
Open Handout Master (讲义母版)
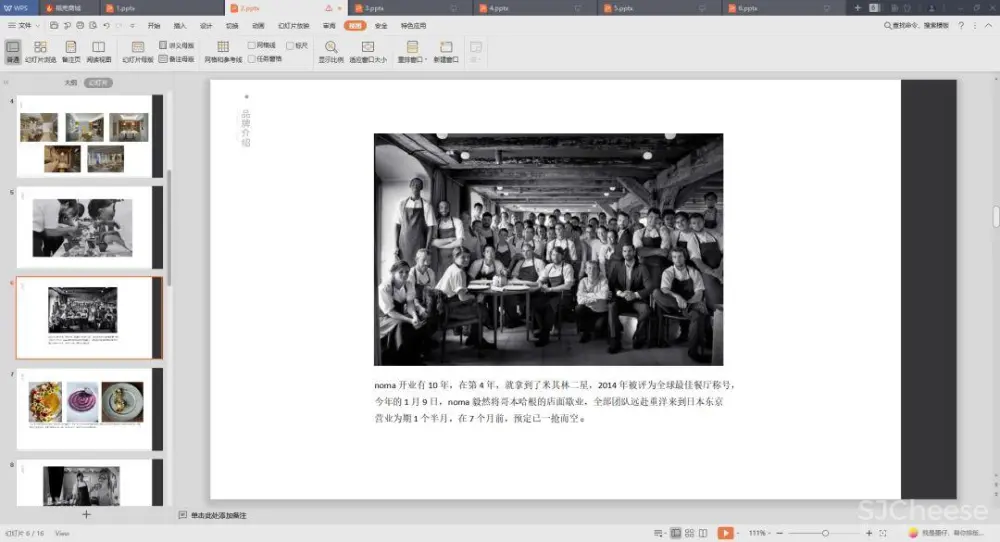tap(177, 45)
